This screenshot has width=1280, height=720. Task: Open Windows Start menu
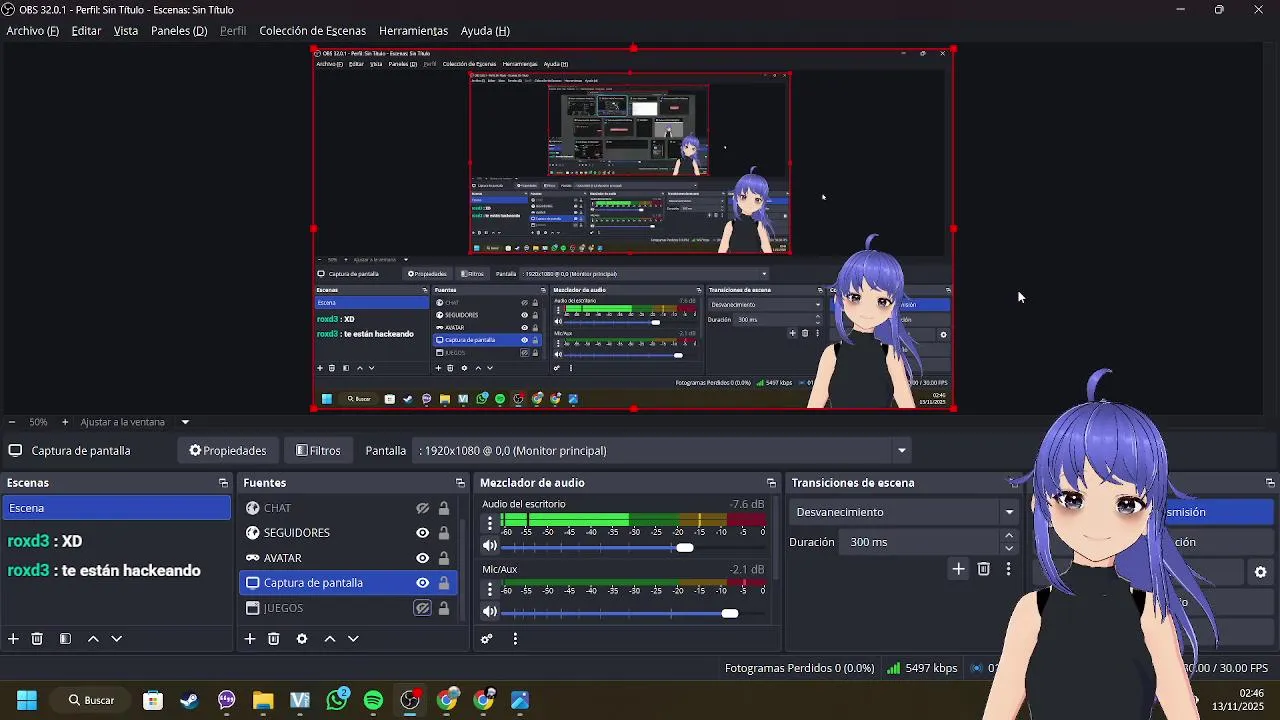click(27, 700)
